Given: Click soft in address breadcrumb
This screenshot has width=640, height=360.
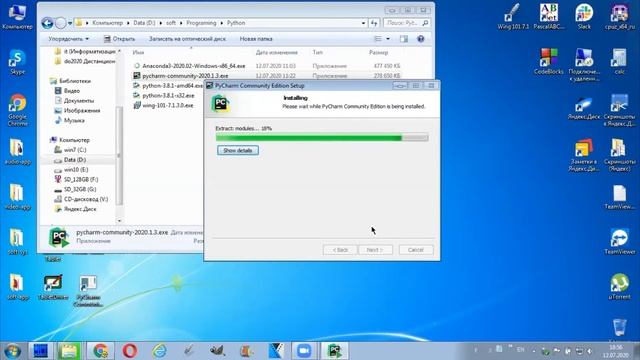Looking at the screenshot, I should 171,23.
